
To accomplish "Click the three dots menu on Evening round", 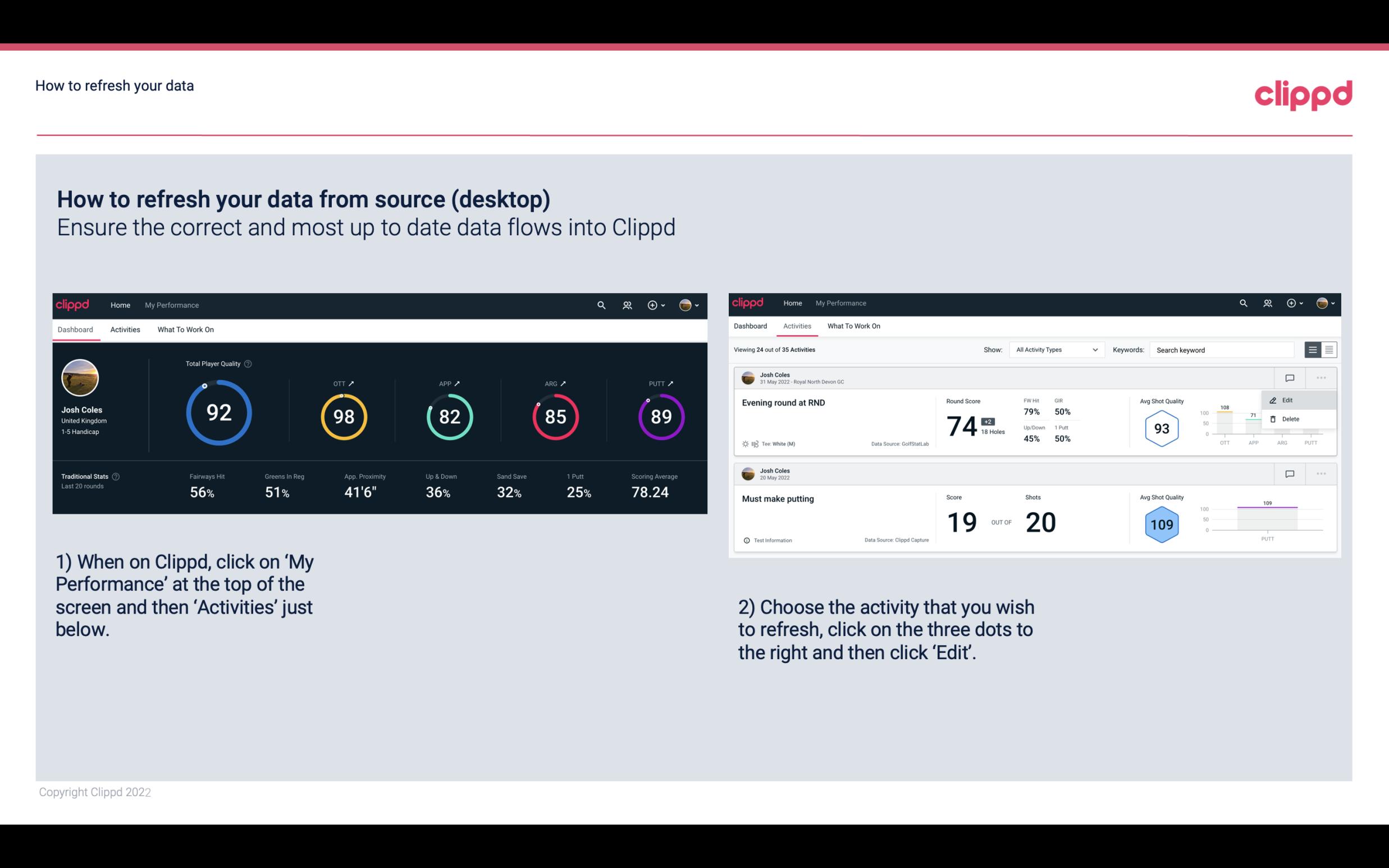I will tap(1320, 378).
